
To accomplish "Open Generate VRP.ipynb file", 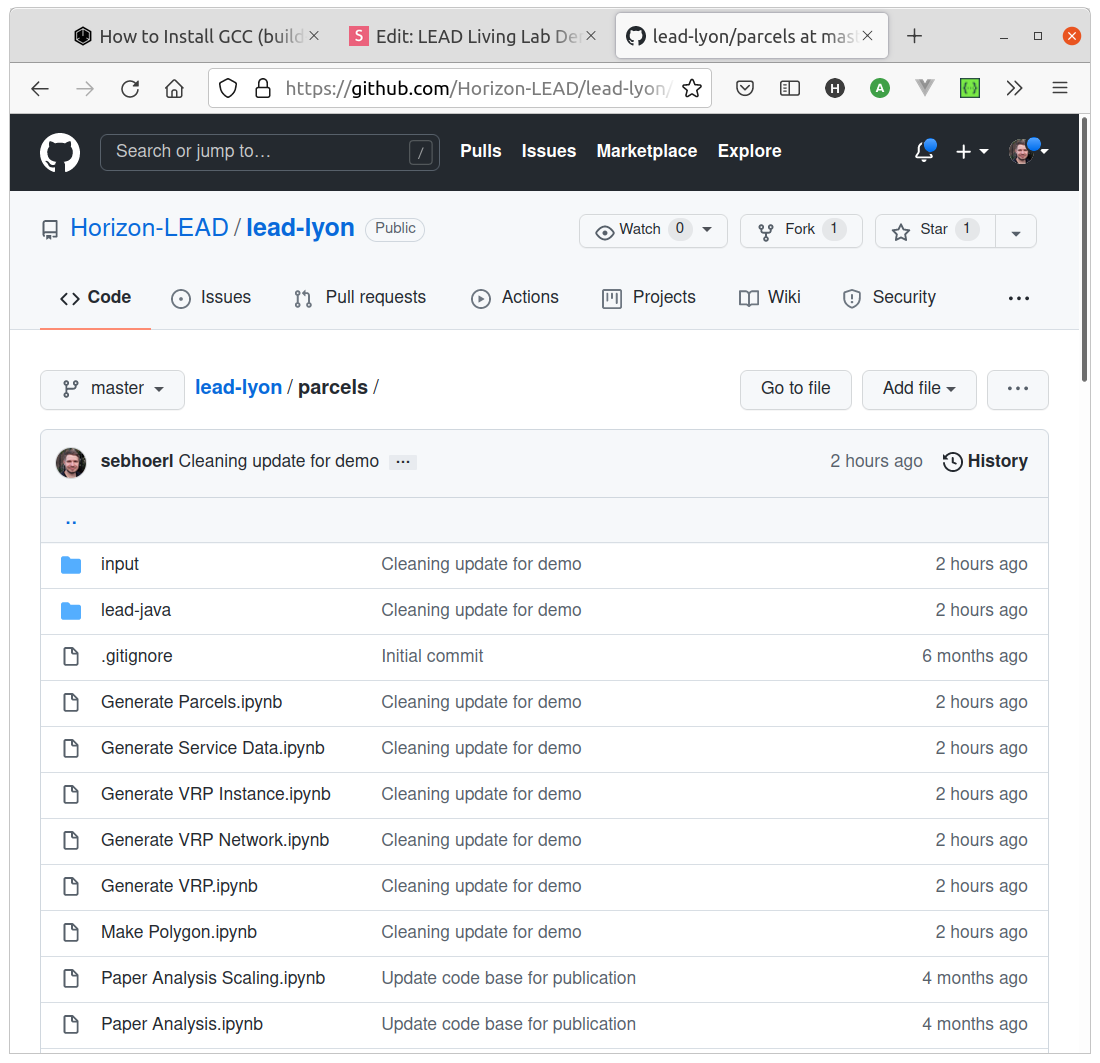I will (179, 886).
